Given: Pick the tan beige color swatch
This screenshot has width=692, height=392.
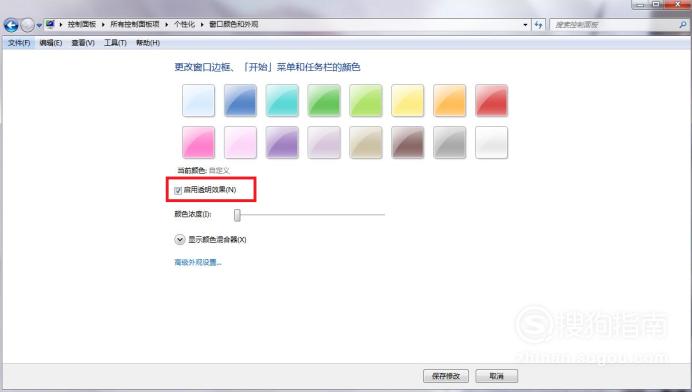Looking at the screenshot, I should pyautogui.click(x=366, y=143).
